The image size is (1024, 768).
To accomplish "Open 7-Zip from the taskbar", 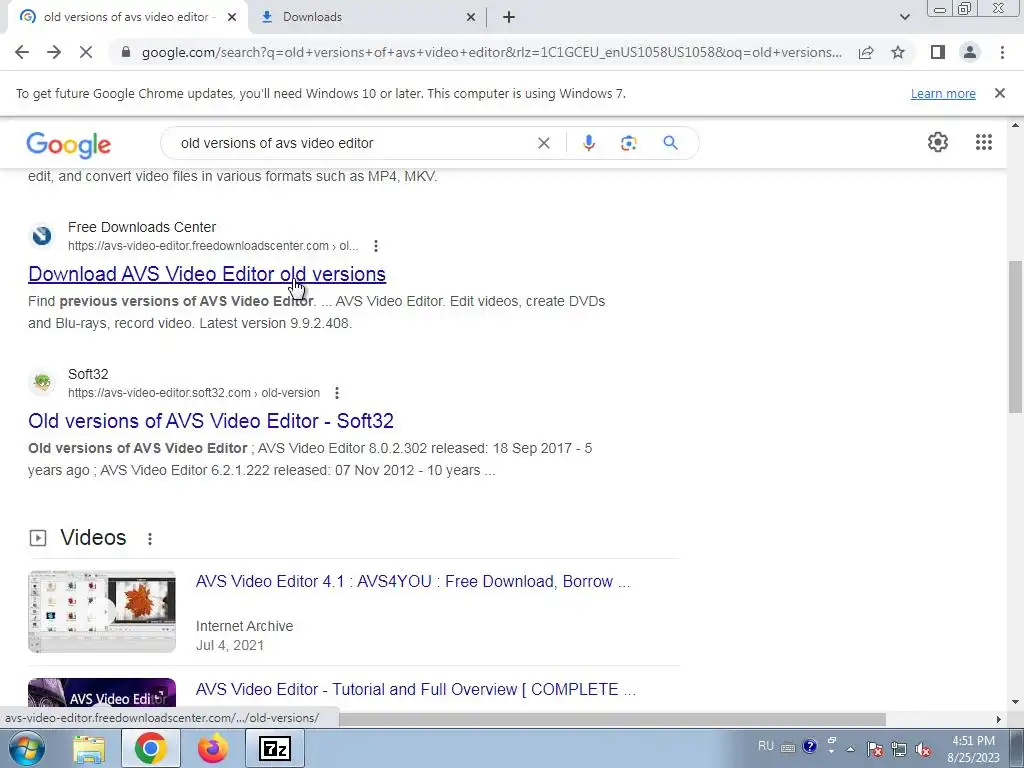I will coord(274,748).
